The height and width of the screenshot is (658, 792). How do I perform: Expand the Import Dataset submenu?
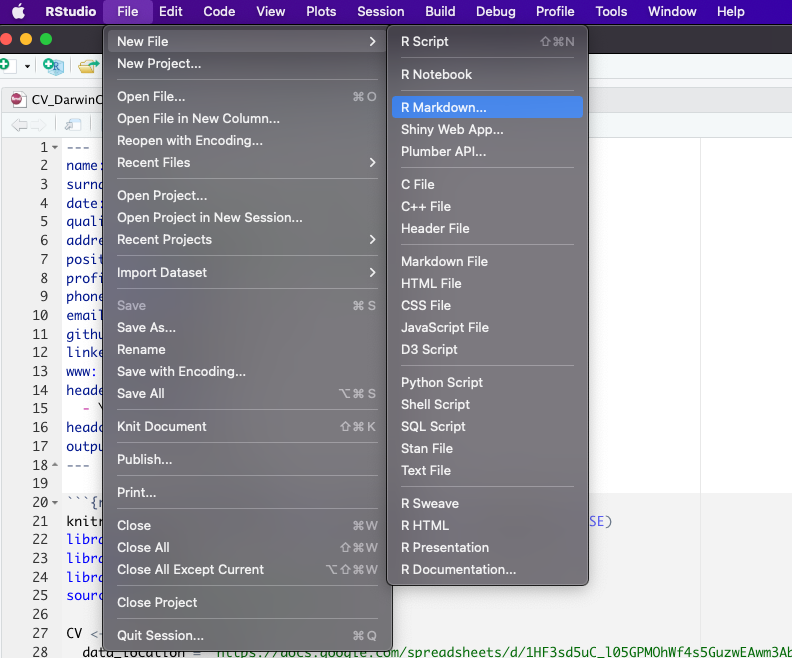(x=247, y=273)
